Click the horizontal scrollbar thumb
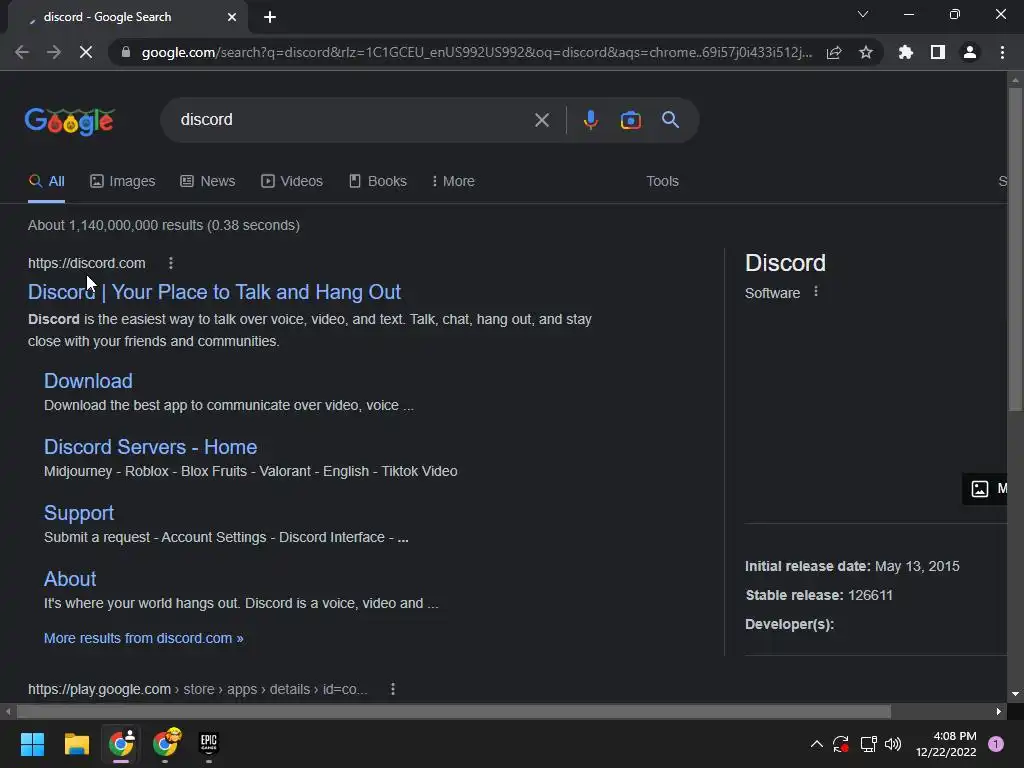 pos(454,712)
